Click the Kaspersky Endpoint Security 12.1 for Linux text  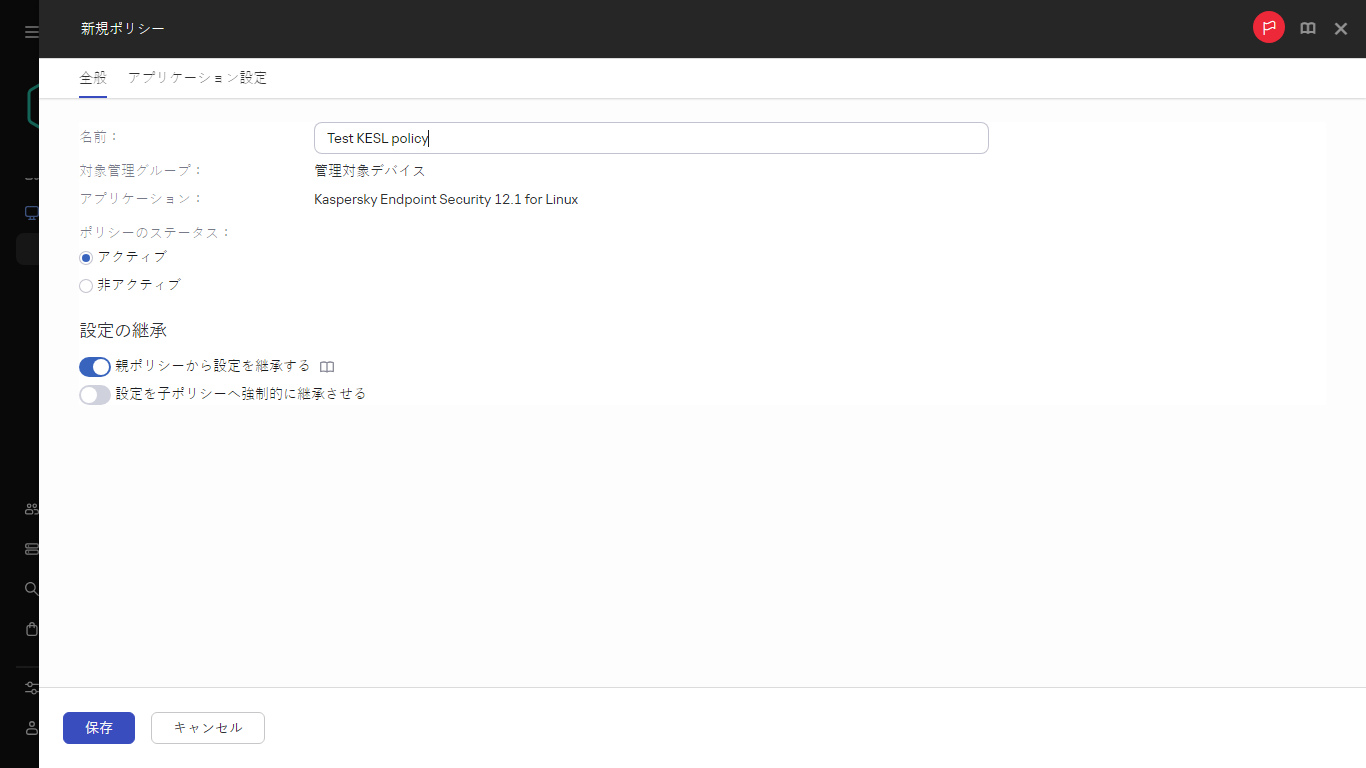tap(446, 199)
